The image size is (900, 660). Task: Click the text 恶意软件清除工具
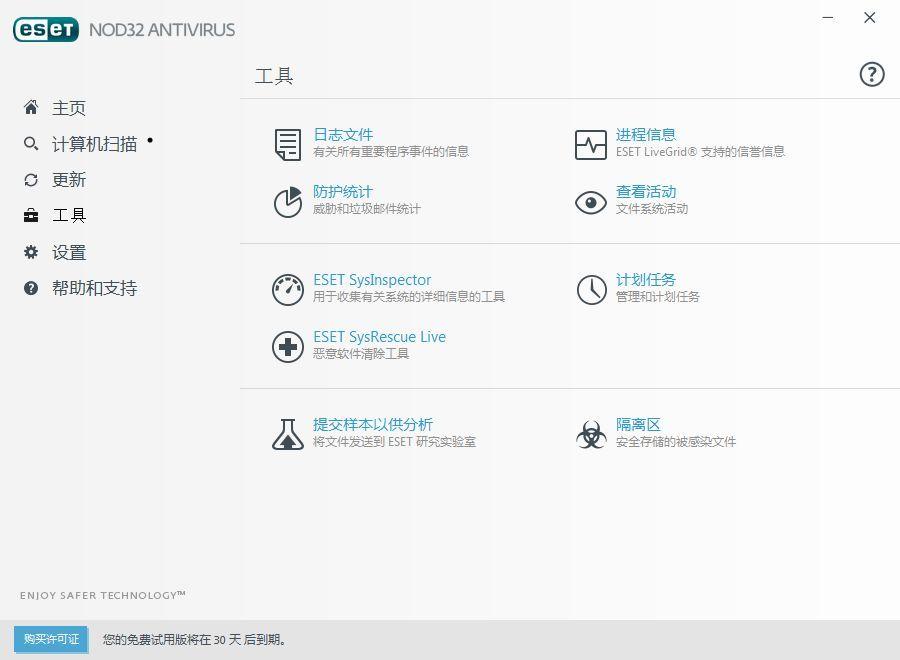click(361, 354)
